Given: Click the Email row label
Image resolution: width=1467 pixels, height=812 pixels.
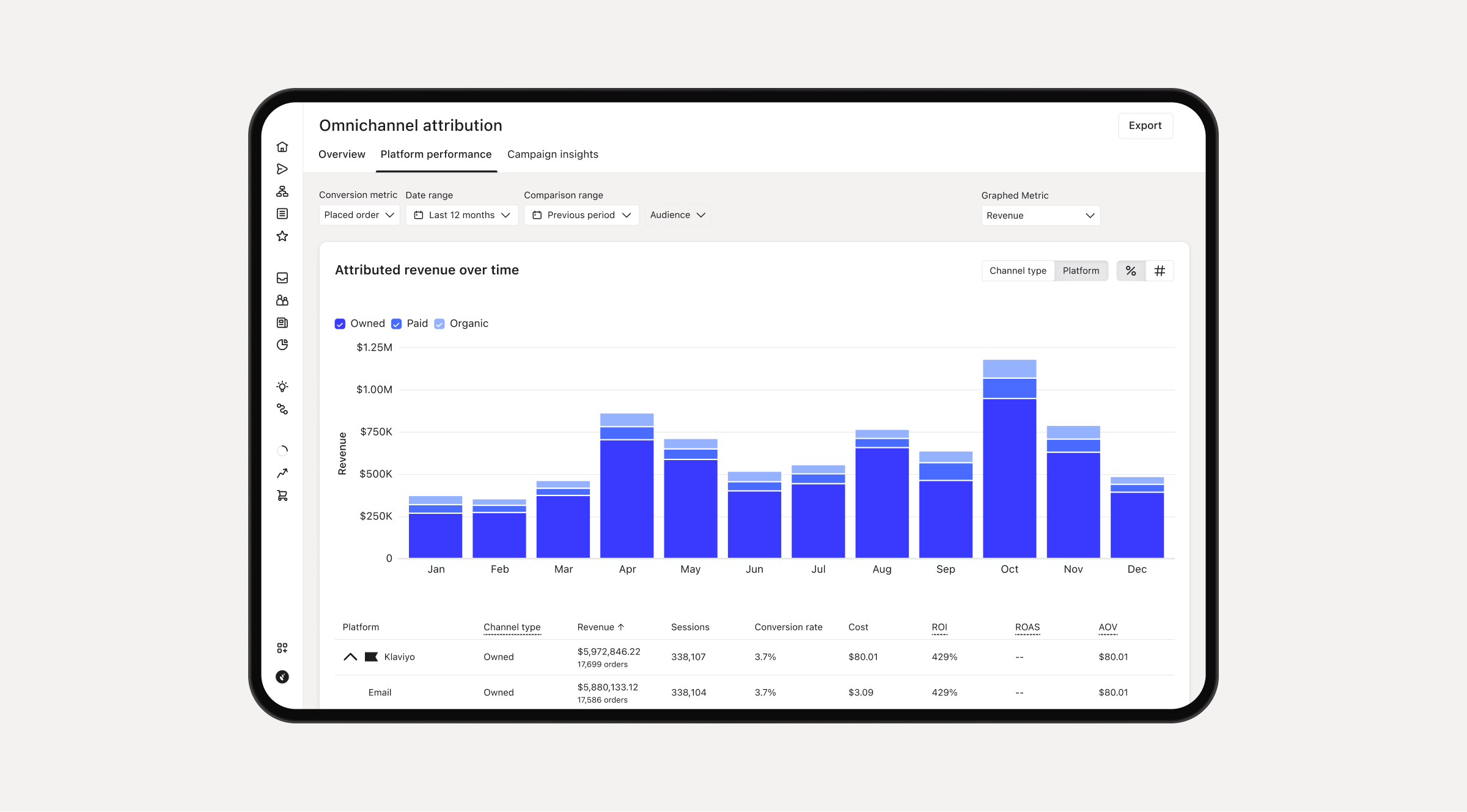Looking at the screenshot, I should coord(380,692).
